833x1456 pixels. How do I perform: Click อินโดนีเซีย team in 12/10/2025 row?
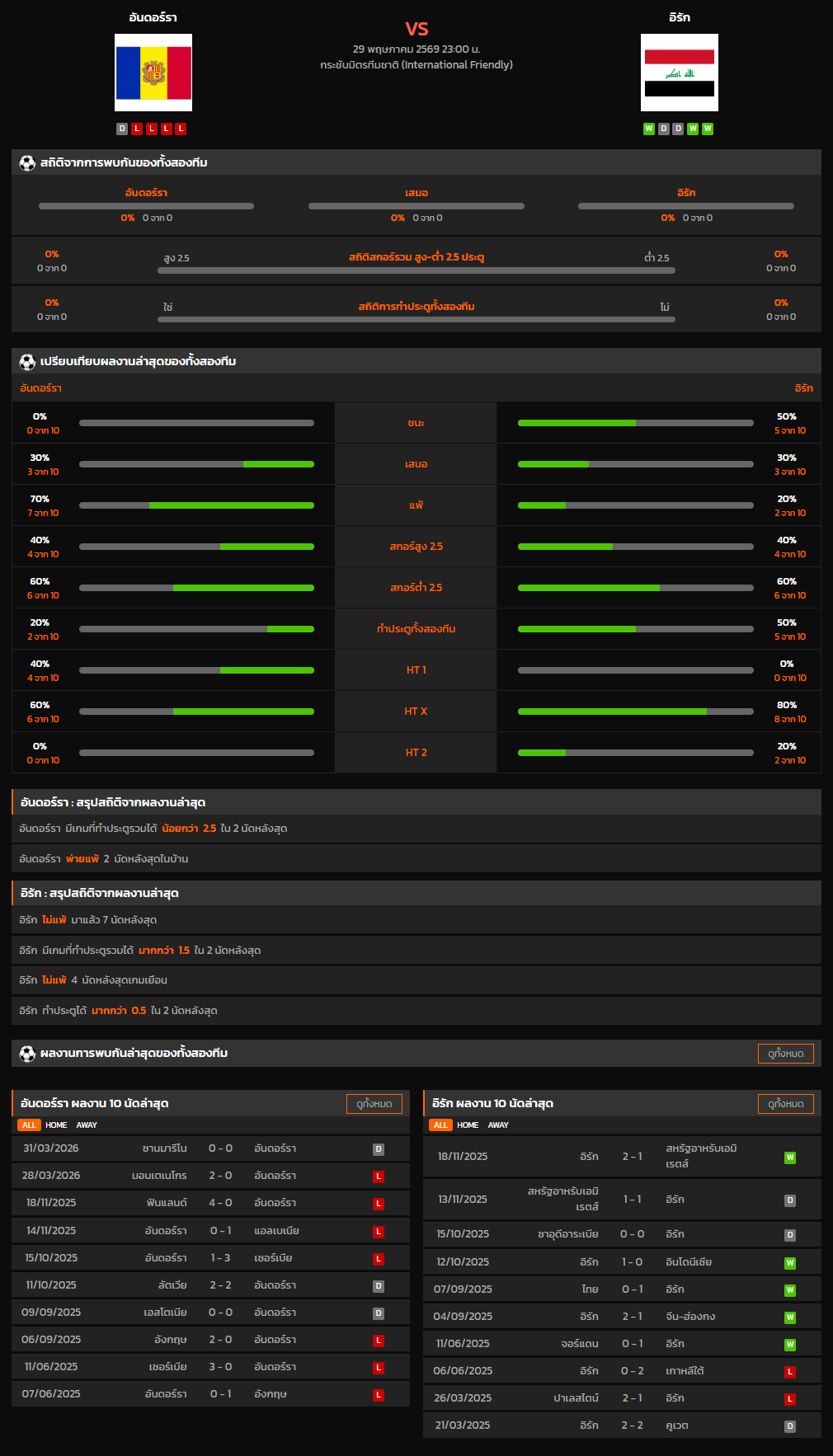[x=689, y=1262]
